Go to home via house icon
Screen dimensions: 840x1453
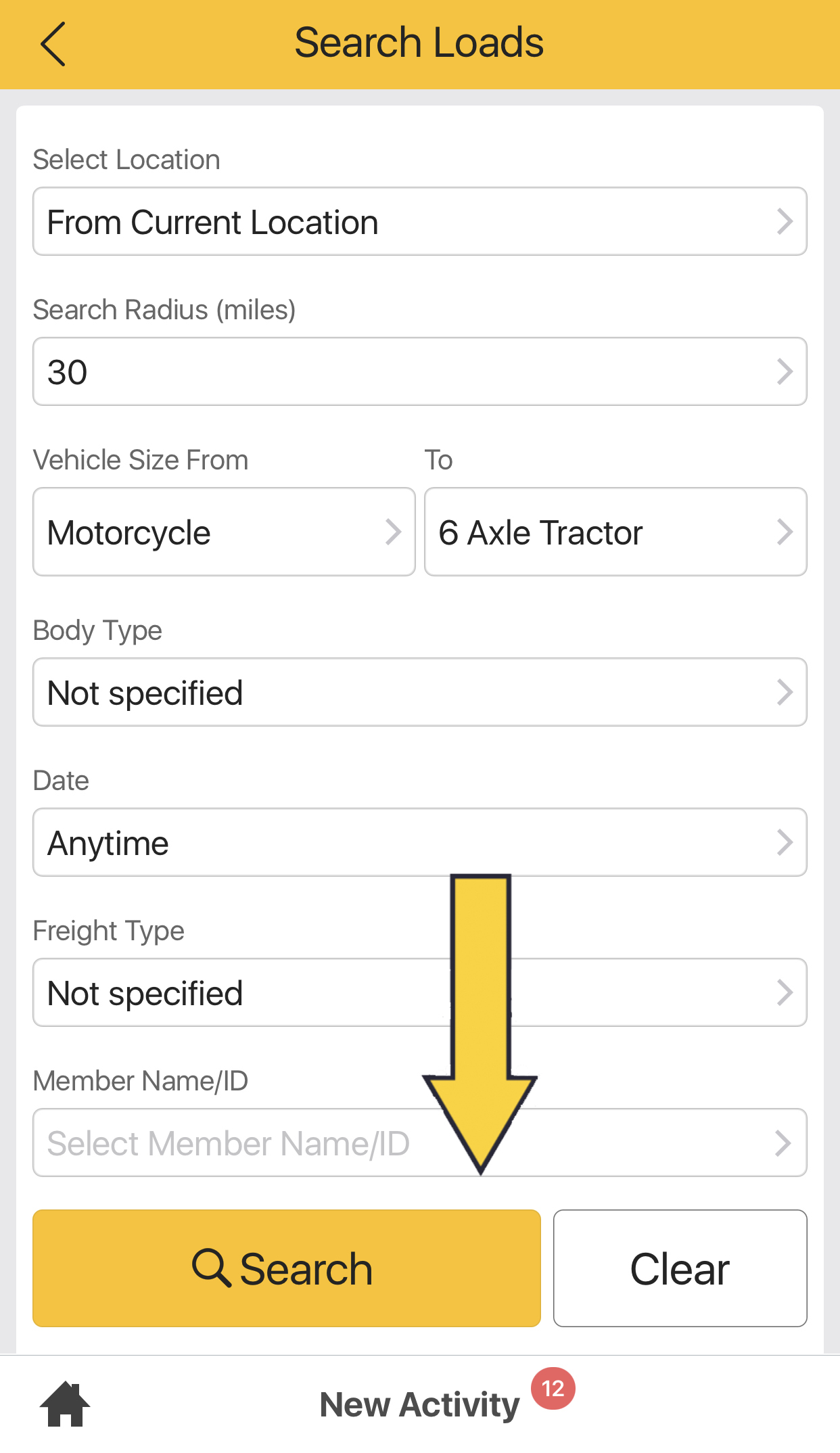pyautogui.click(x=65, y=1404)
